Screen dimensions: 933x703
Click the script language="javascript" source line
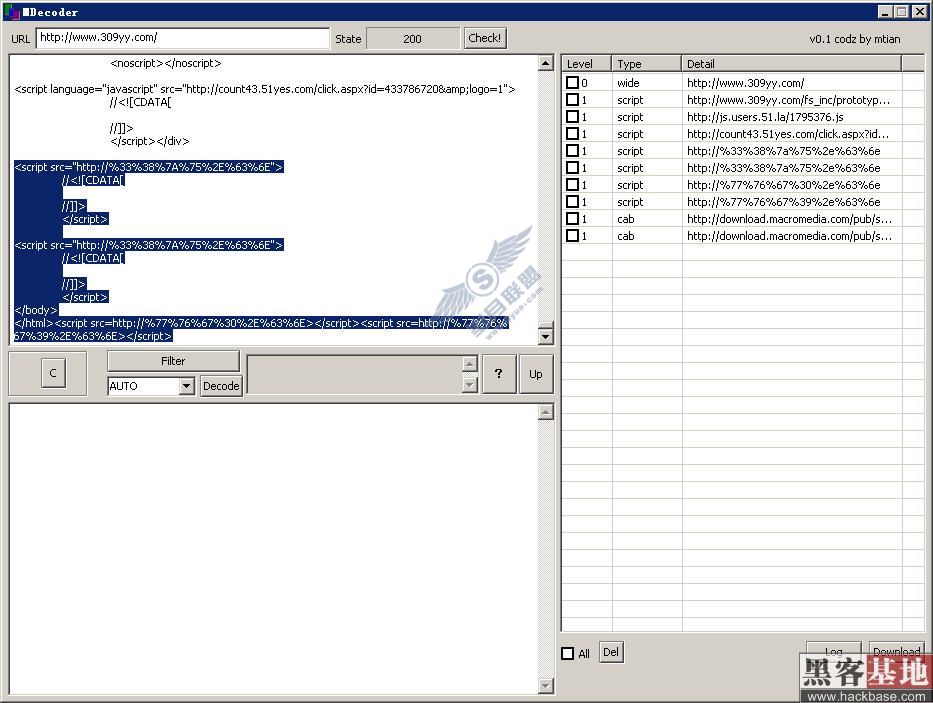265,89
